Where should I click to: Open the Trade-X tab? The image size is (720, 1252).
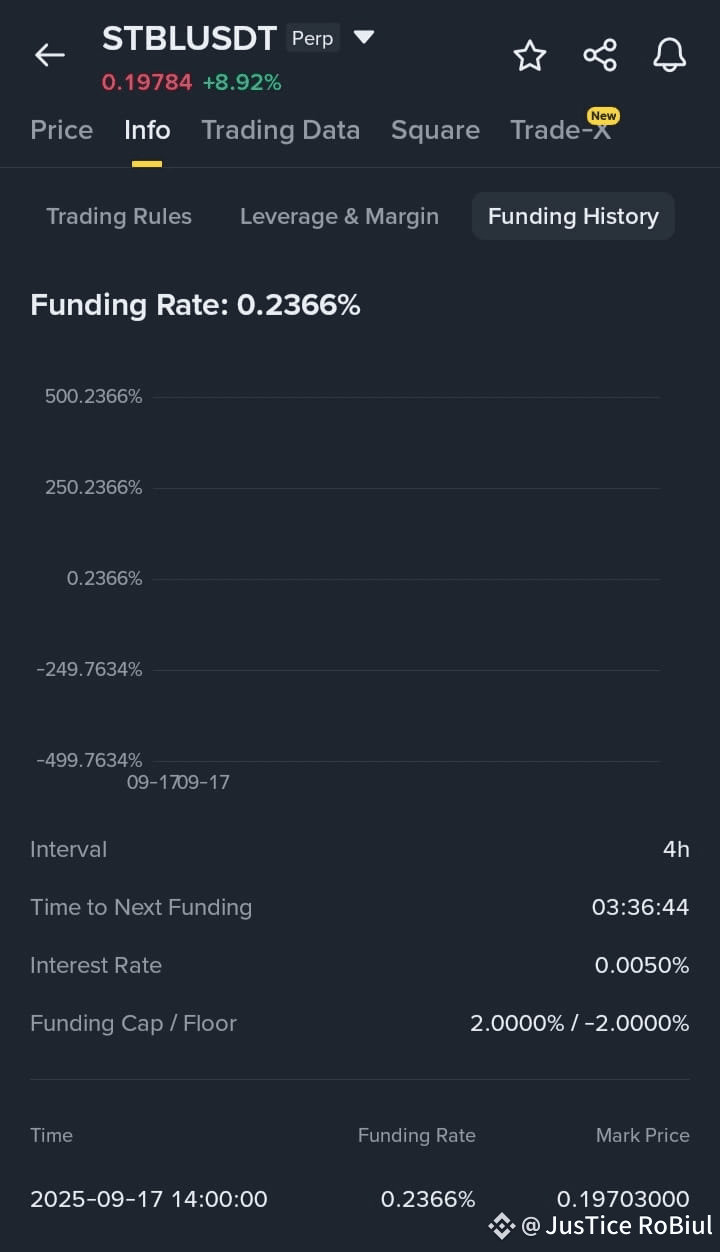click(560, 130)
